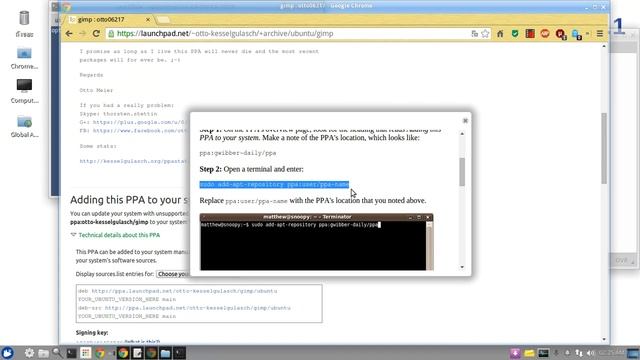
Task: Open the yellow tray icon
Action: [x=529, y=353]
